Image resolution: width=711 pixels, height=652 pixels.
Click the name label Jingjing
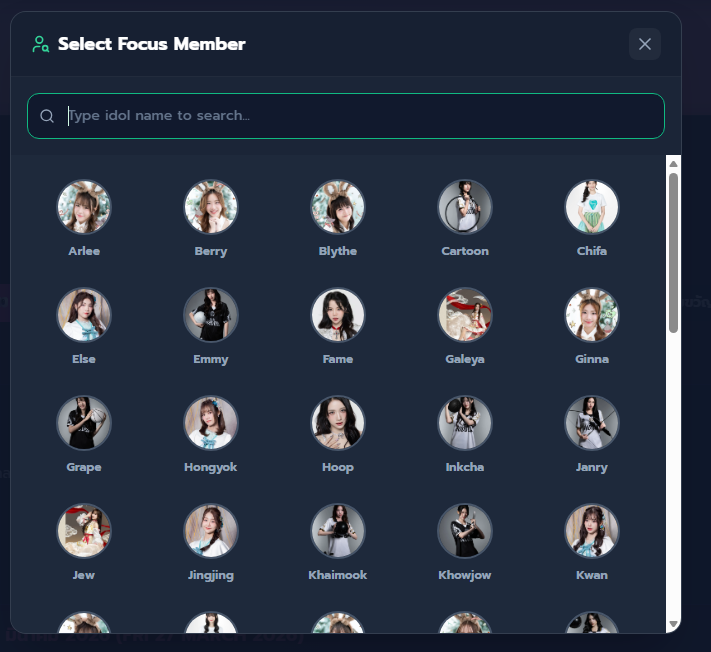(x=211, y=575)
